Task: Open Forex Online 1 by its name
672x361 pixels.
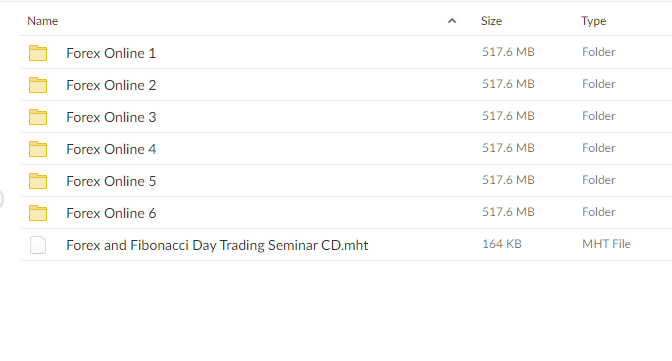Action: click(x=111, y=53)
